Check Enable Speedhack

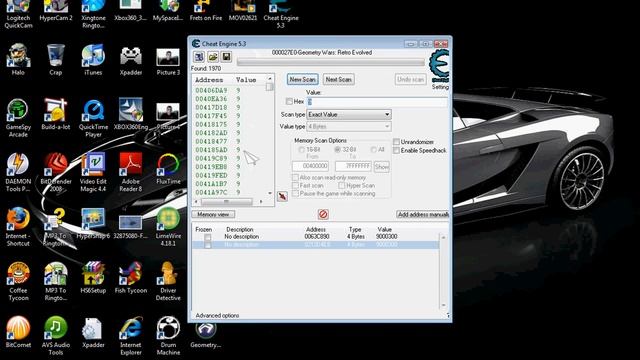(x=396, y=151)
